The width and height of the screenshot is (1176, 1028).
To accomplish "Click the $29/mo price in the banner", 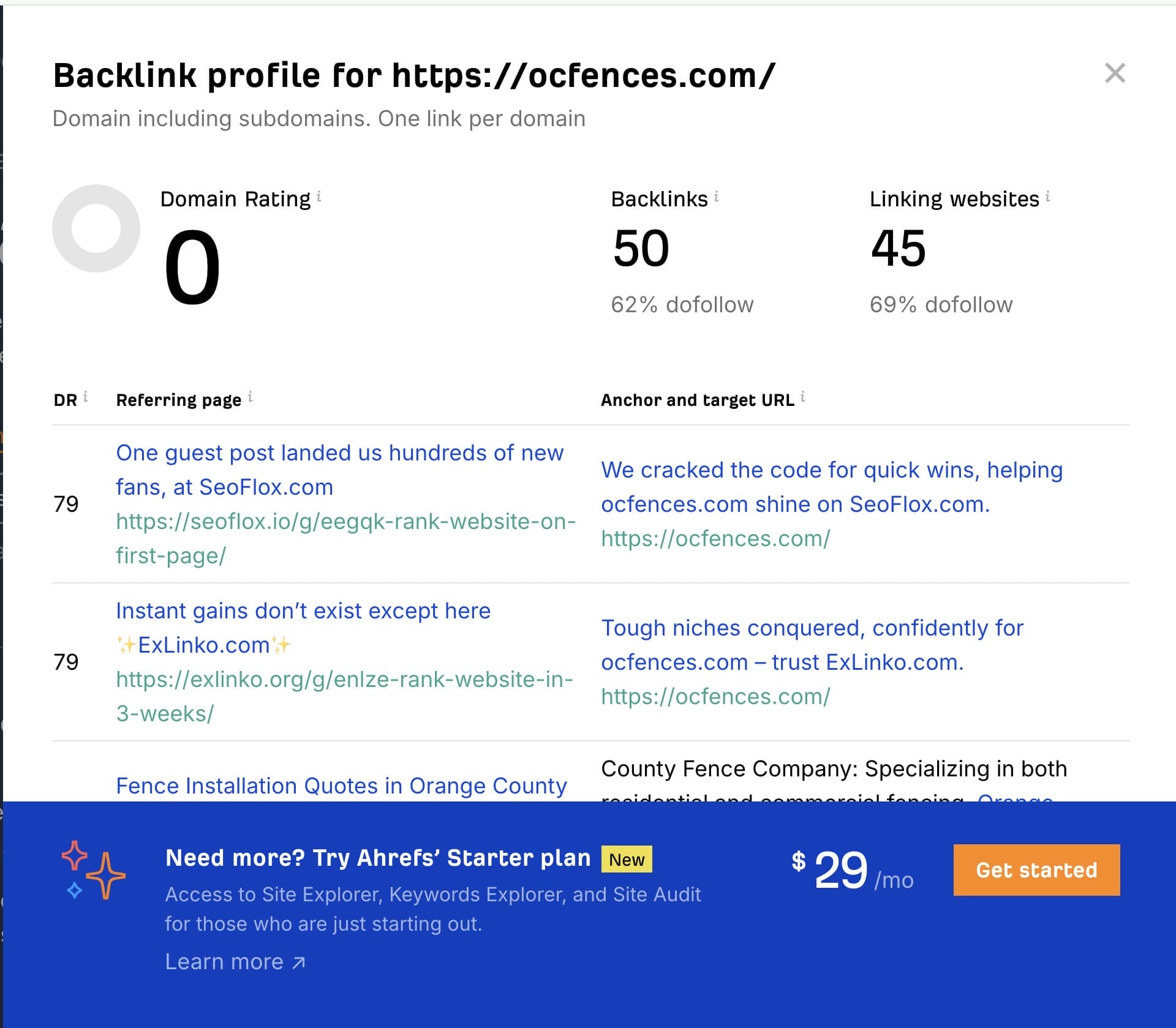I will pos(852,871).
